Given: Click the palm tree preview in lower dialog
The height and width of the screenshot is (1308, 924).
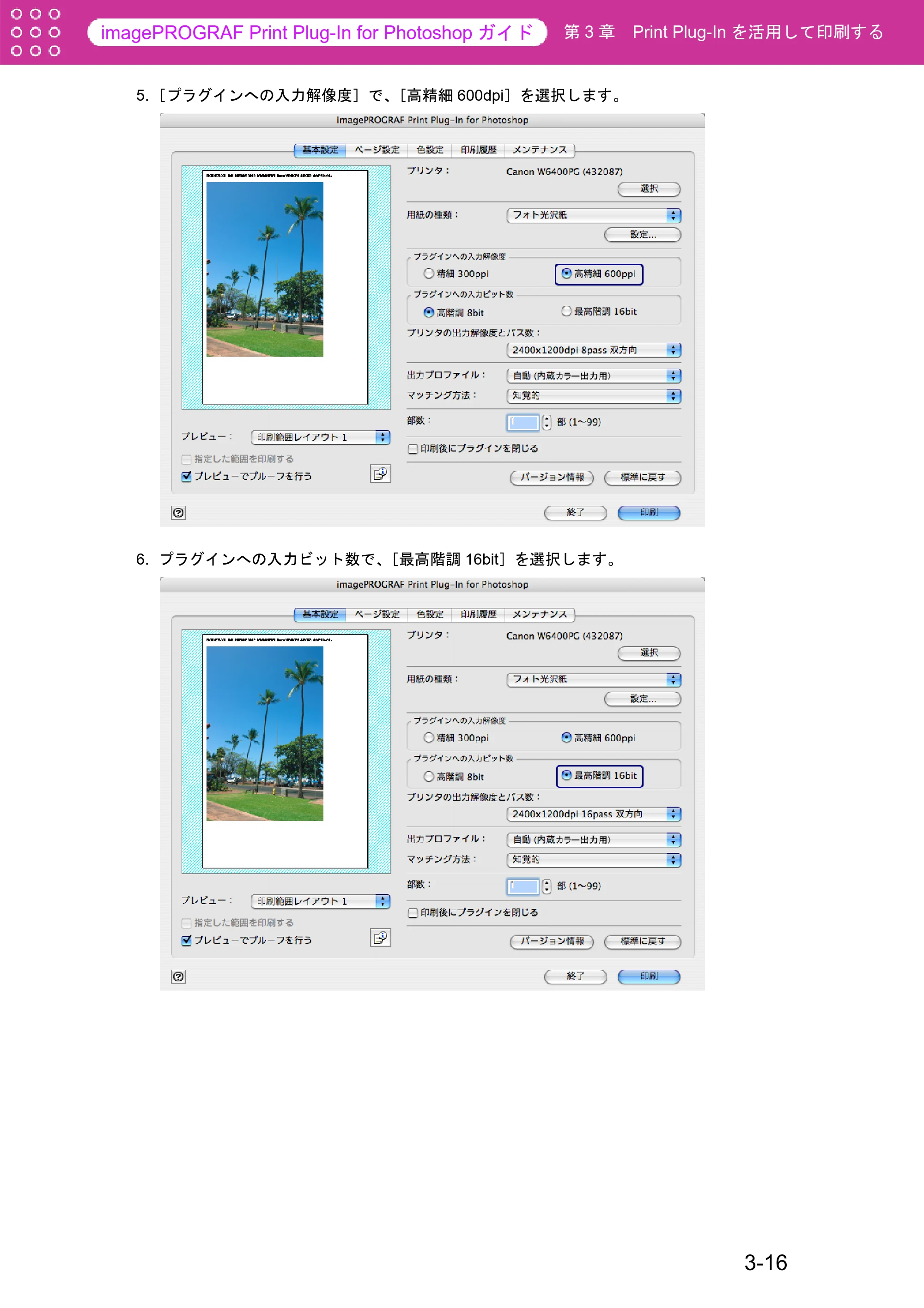Looking at the screenshot, I should click(265, 734).
